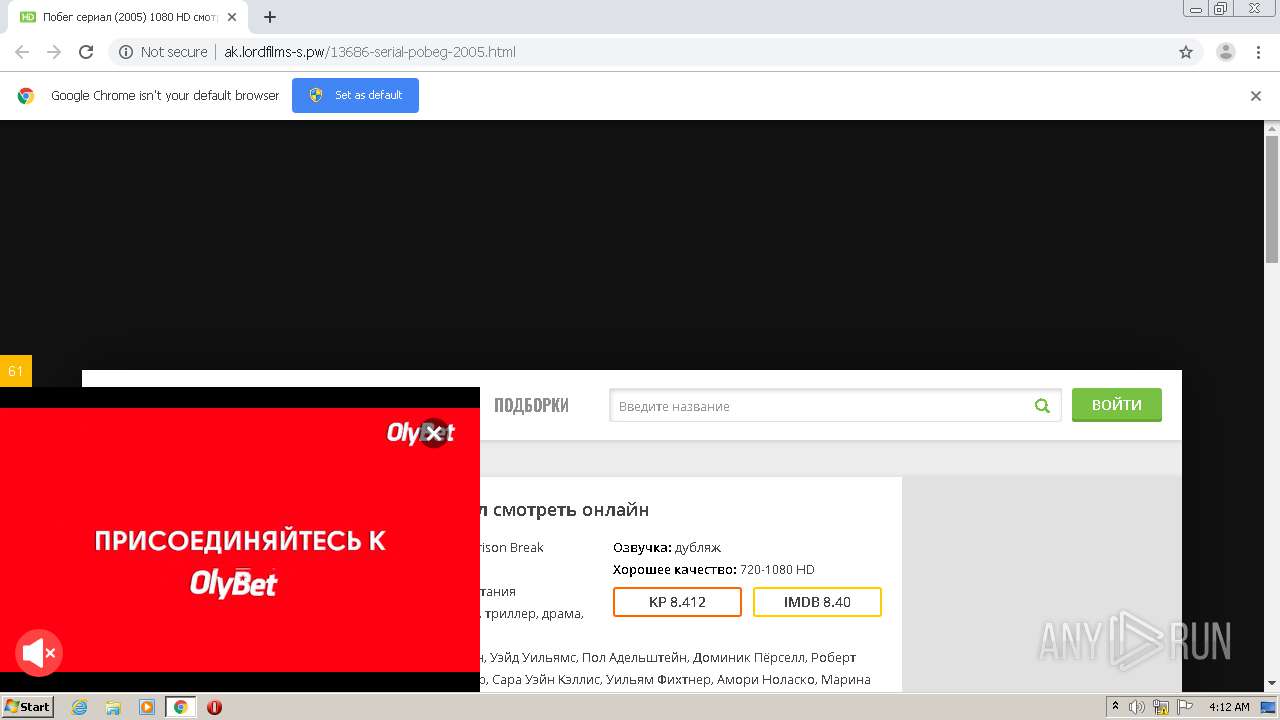View the Not secure site info
This screenshot has width=1280, height=720.
[163, 52]
